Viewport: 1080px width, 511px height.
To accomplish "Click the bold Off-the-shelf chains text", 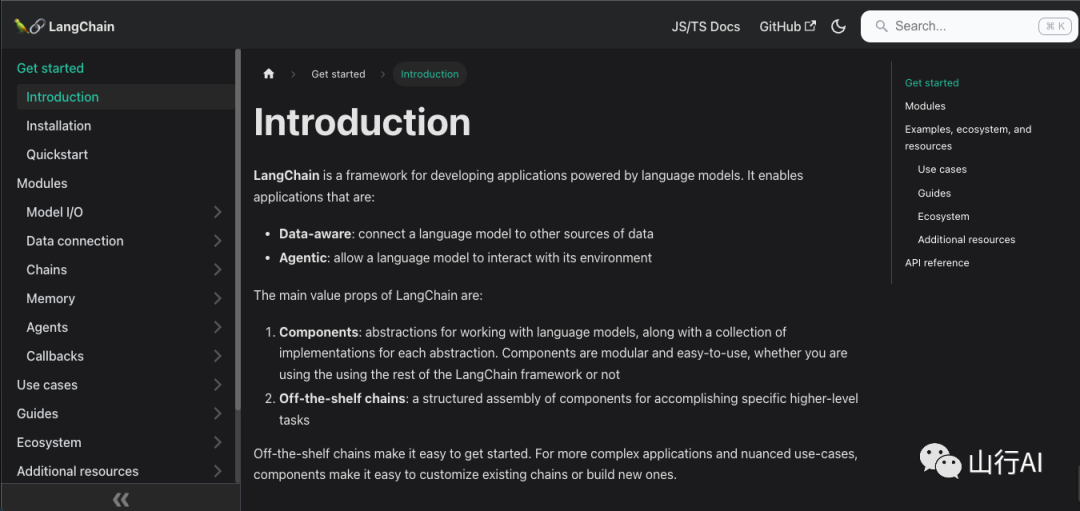I will 342,399.
